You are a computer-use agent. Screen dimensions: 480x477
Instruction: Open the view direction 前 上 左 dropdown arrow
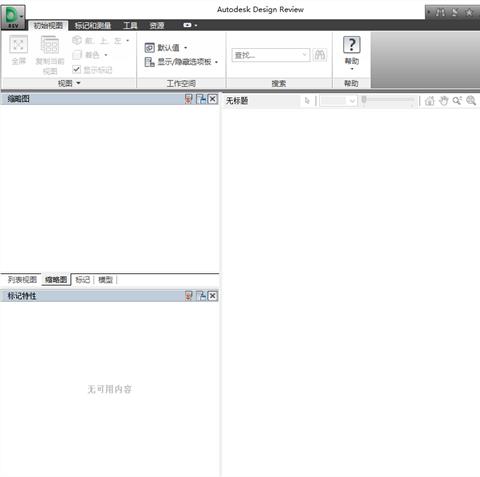coord(128,41)
